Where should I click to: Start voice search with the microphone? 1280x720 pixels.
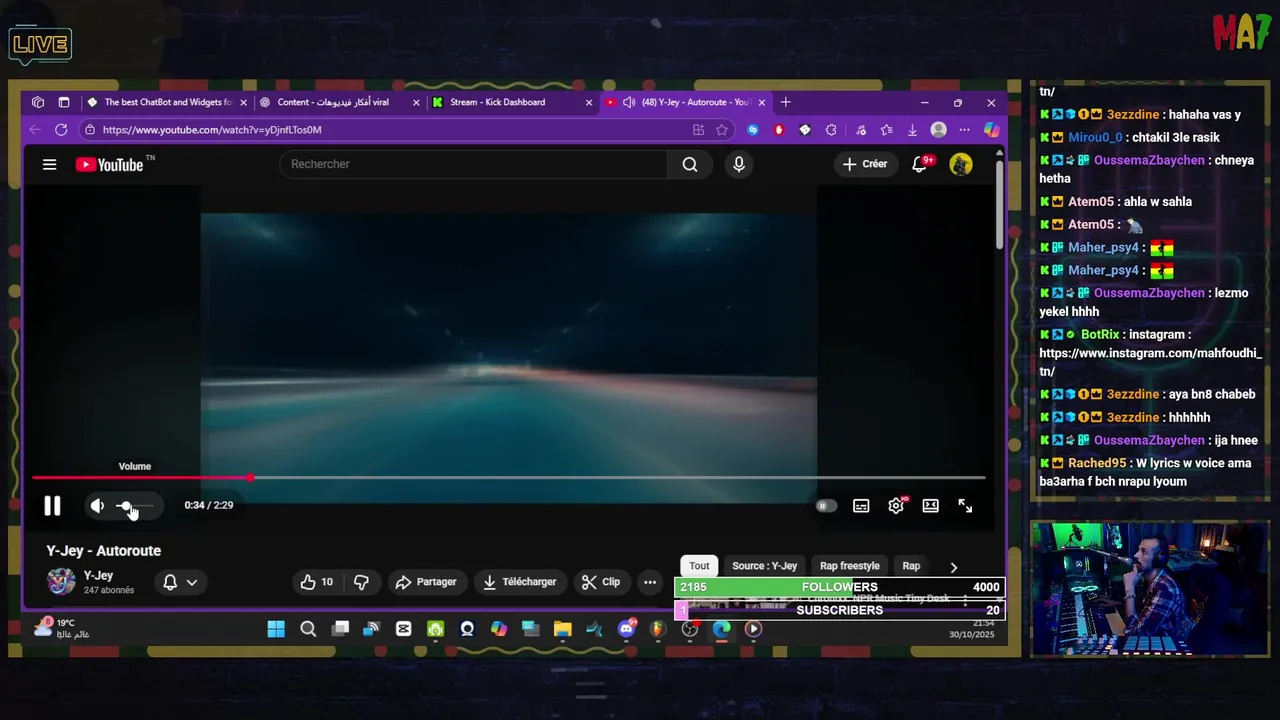click(x=739, y=164)
